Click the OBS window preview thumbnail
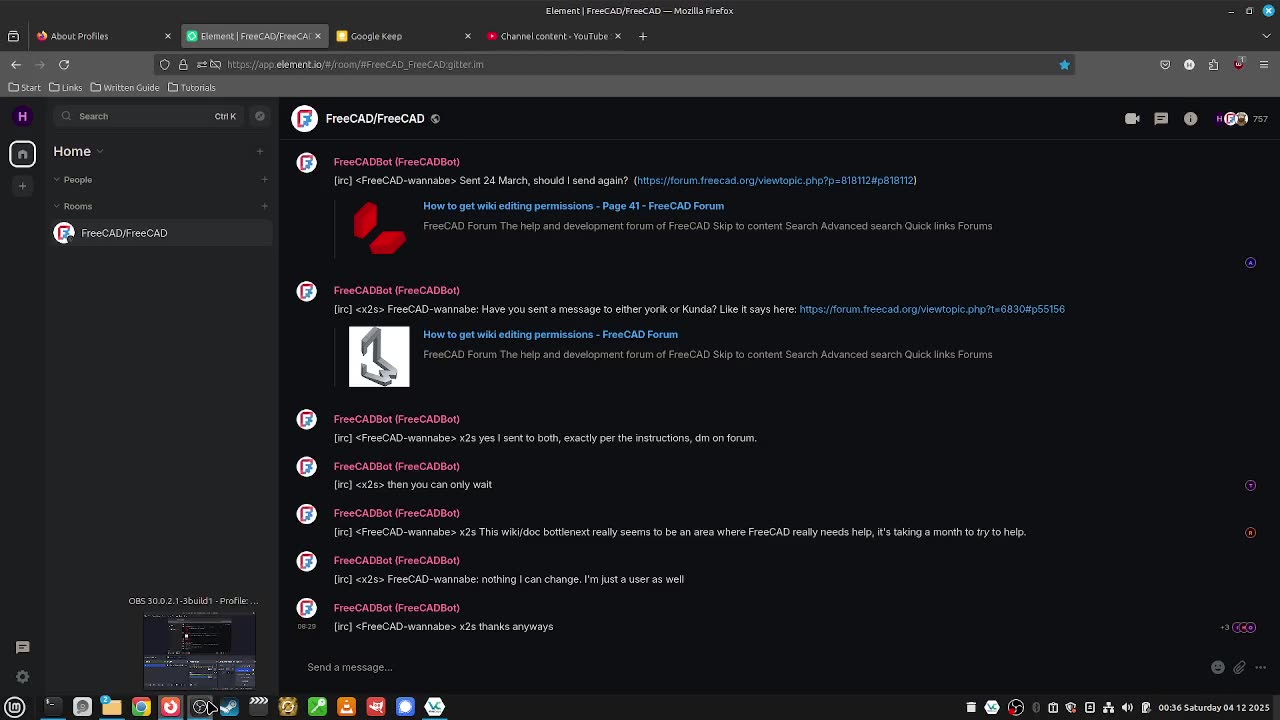 pyautogui.click(x=198, y=651)
